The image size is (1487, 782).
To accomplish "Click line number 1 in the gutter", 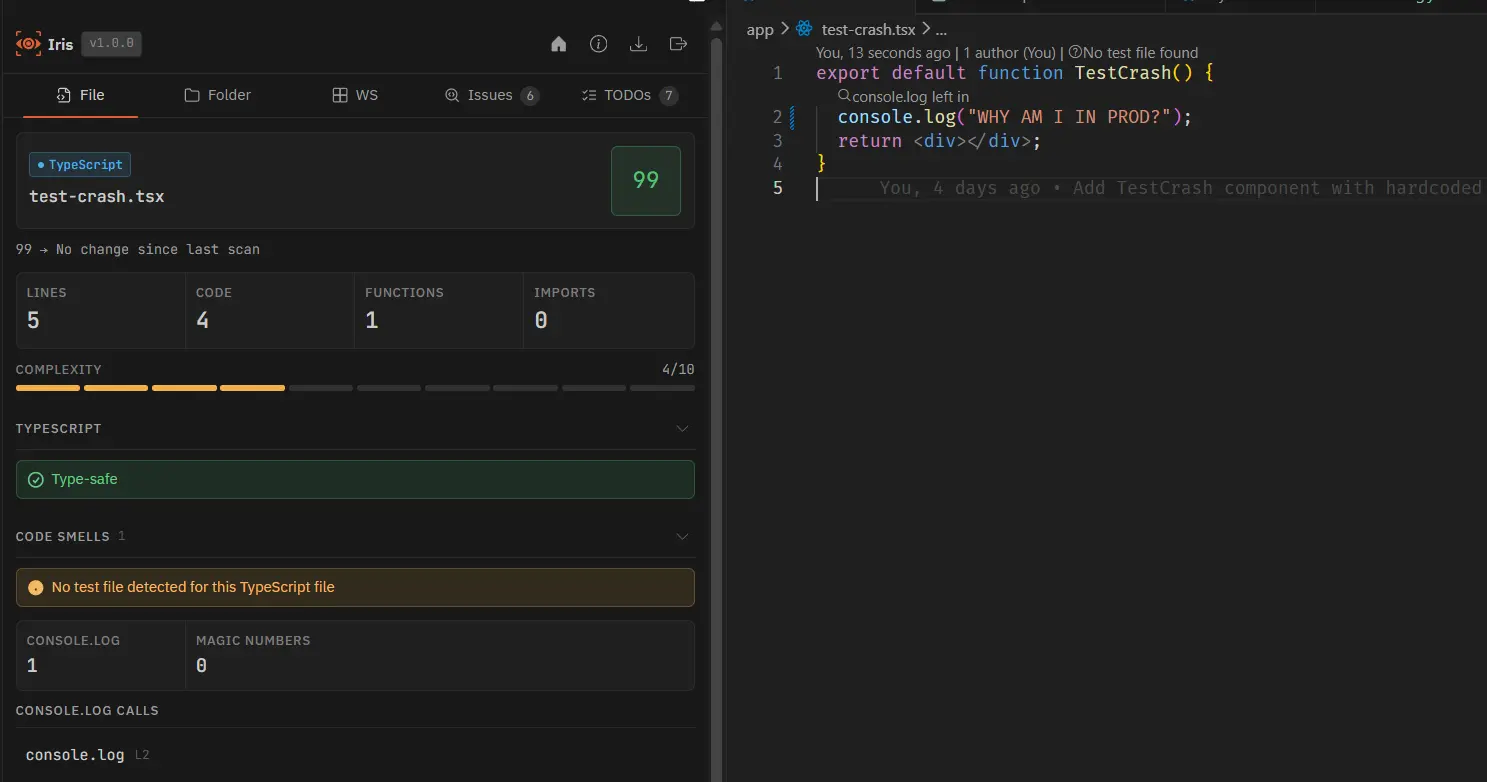I will tap(777, 73).
